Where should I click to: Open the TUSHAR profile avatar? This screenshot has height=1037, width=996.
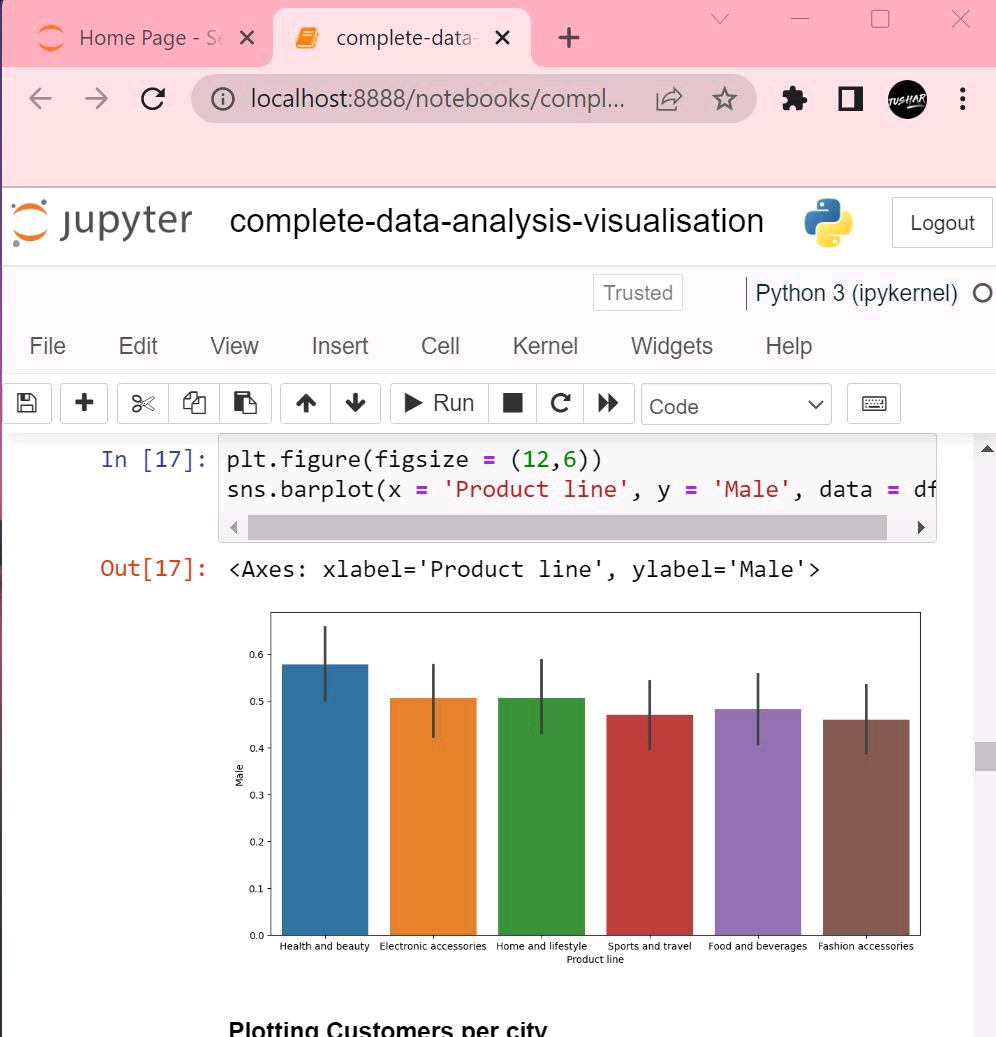coord(907,99)
